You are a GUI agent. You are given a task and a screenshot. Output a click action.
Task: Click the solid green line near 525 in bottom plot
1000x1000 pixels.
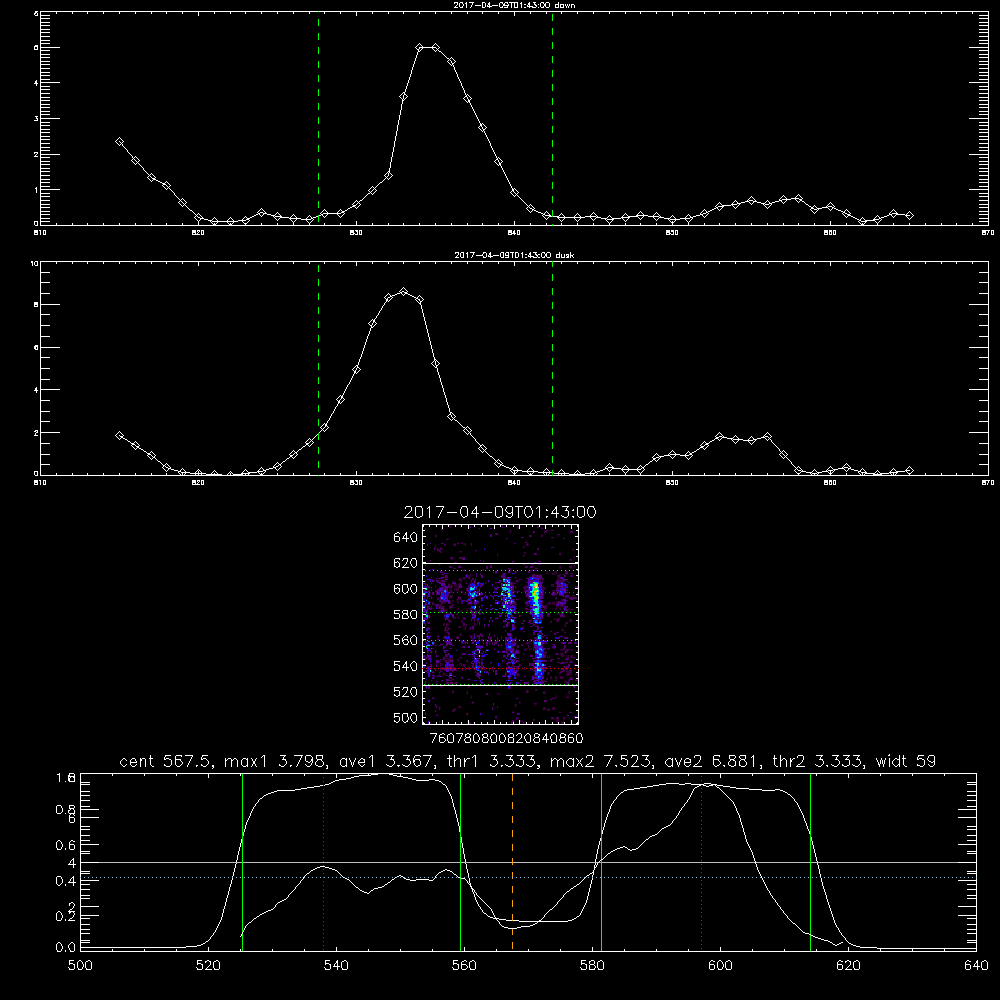click(x=242, y=862)
